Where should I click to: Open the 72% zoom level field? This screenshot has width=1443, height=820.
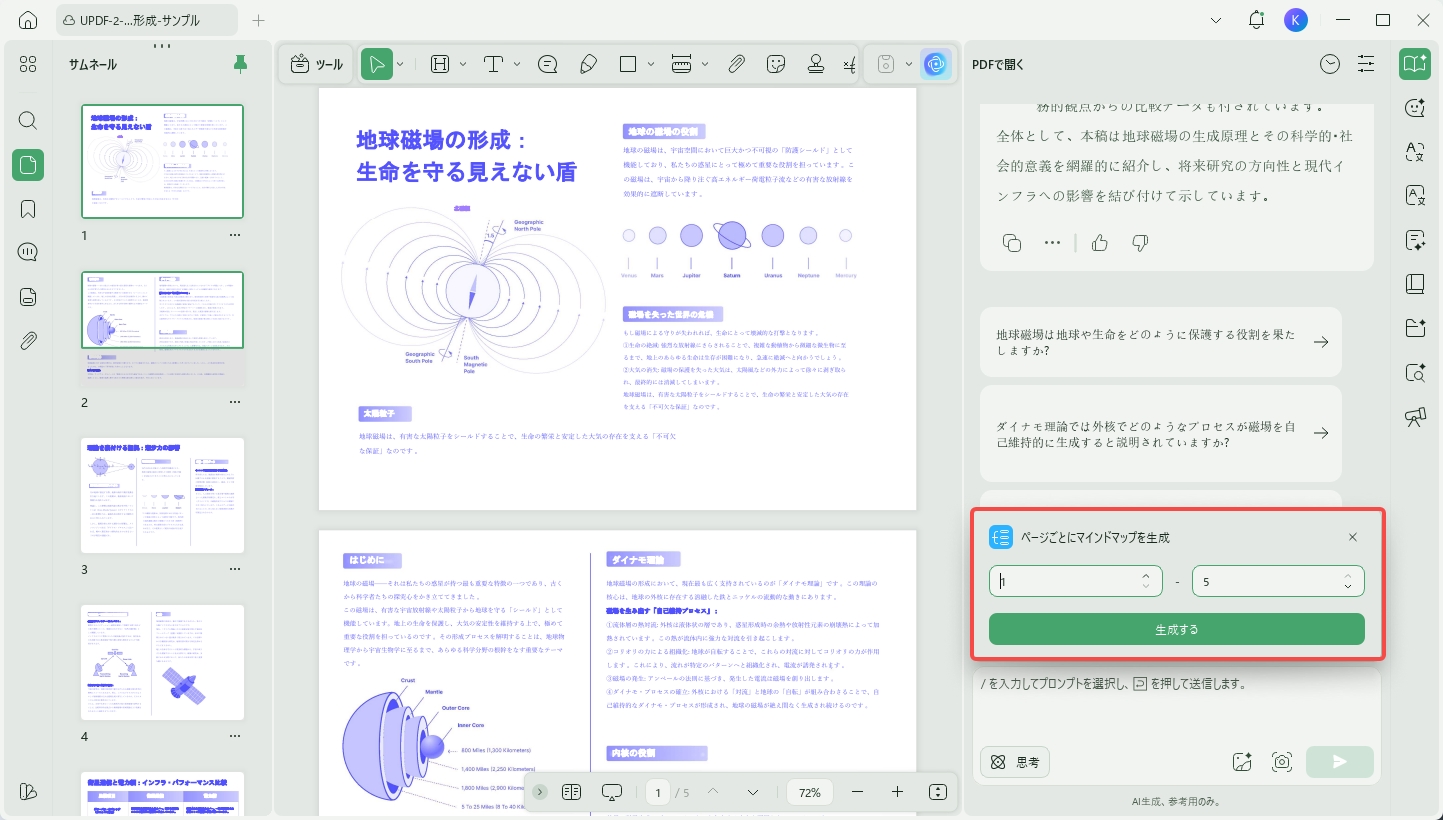pyautogui.click(x=810, y=792)
